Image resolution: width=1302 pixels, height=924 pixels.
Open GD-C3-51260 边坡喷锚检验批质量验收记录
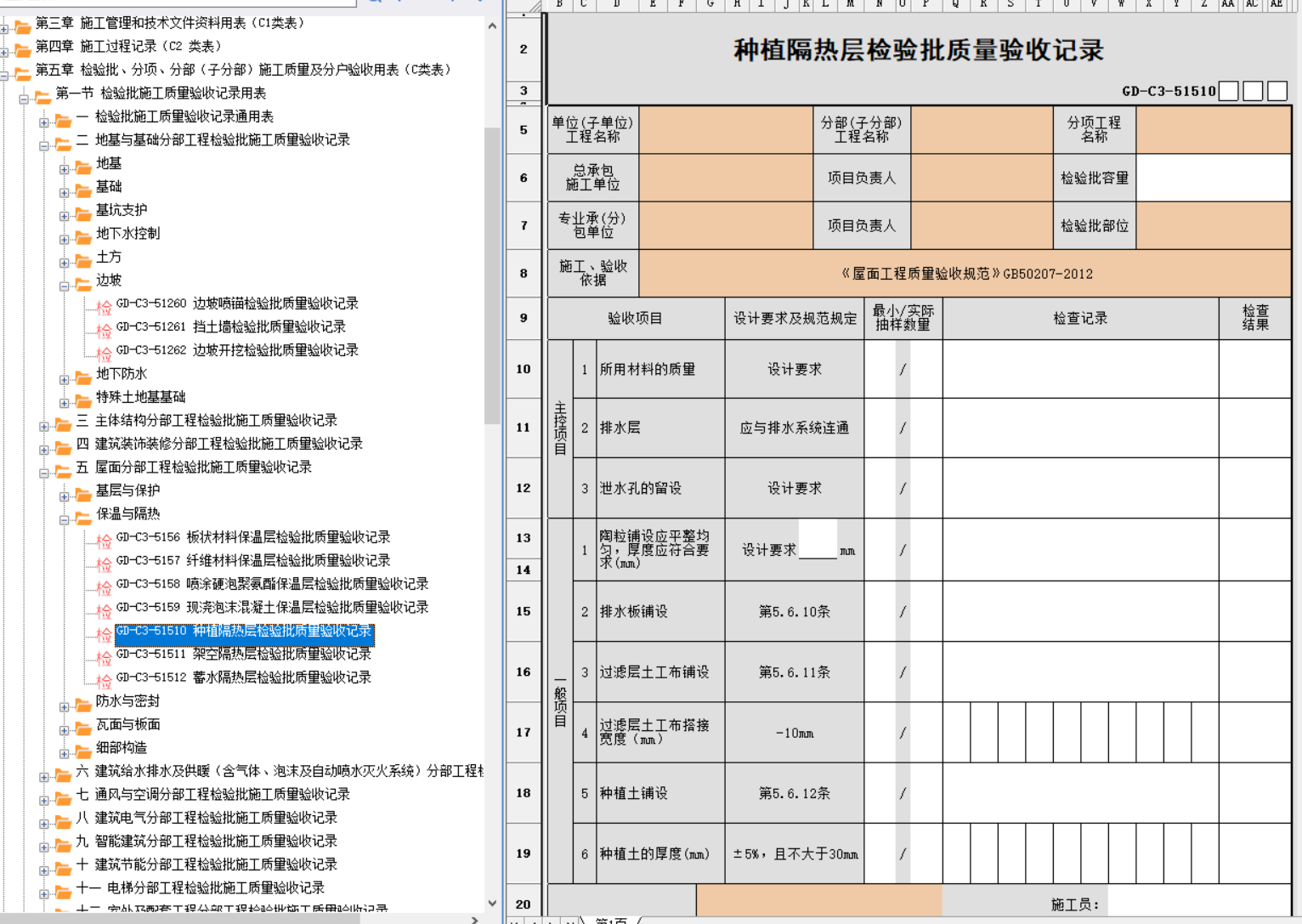click(x=237, y=303)
